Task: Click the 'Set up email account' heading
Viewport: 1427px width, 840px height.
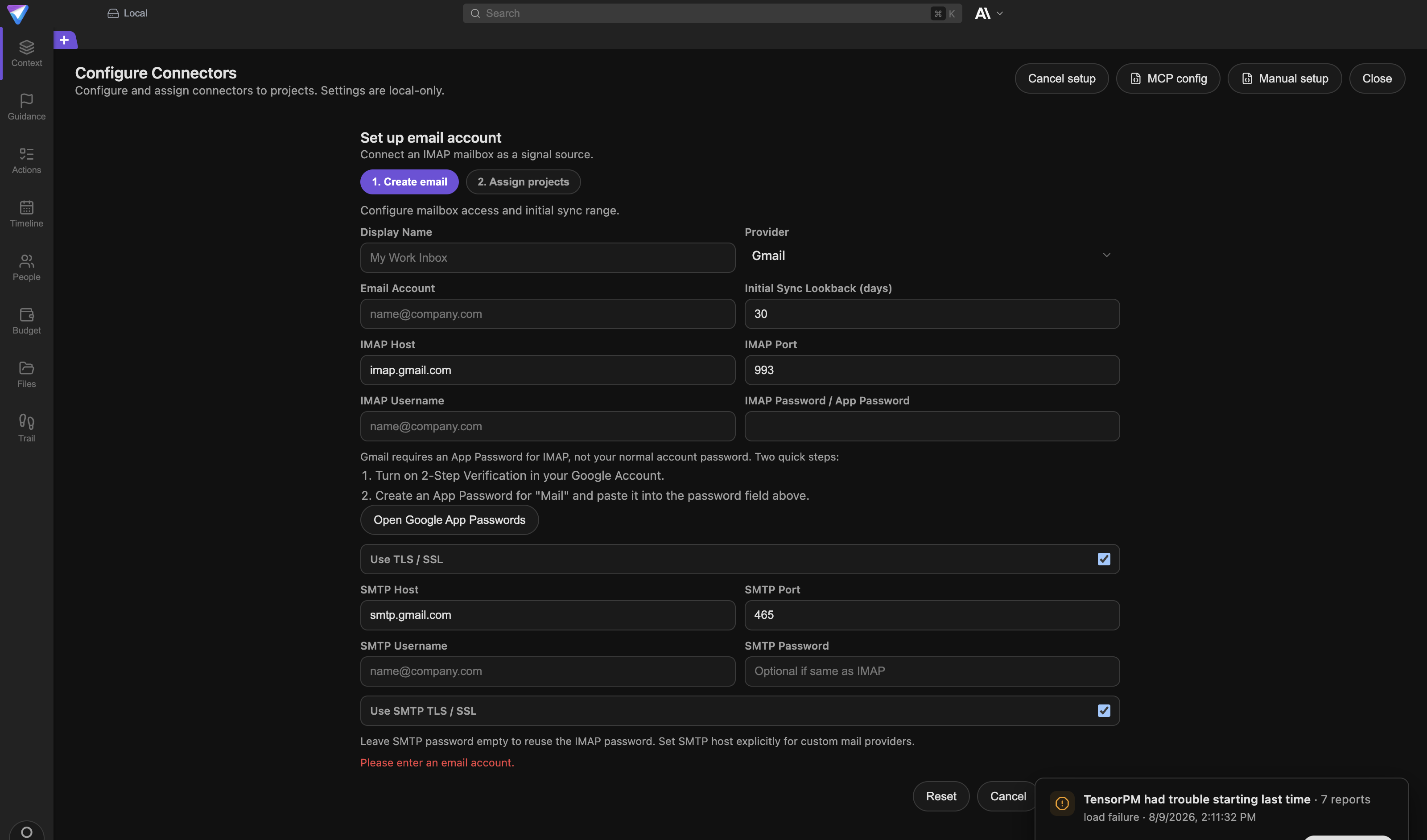Action: click(430, 137)
